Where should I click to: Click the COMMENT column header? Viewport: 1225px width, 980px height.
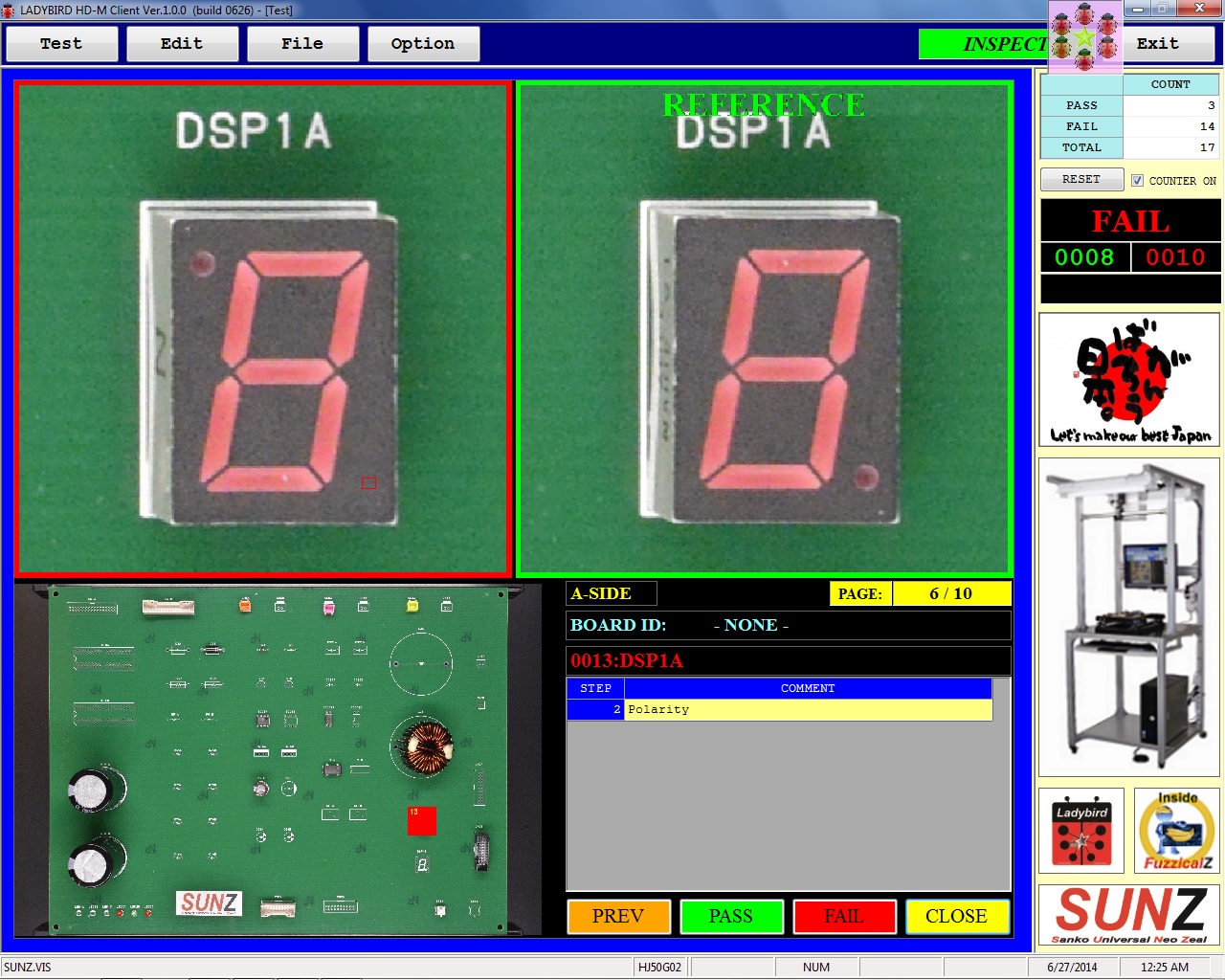coord(808,688)
